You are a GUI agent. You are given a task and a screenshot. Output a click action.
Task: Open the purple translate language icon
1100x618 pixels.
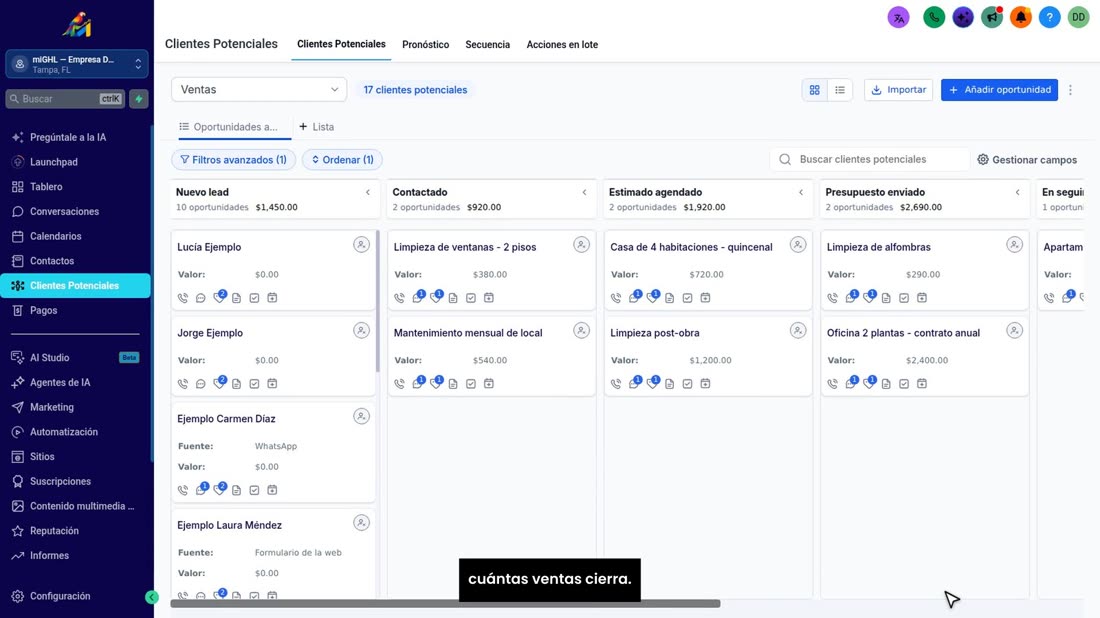898,17
